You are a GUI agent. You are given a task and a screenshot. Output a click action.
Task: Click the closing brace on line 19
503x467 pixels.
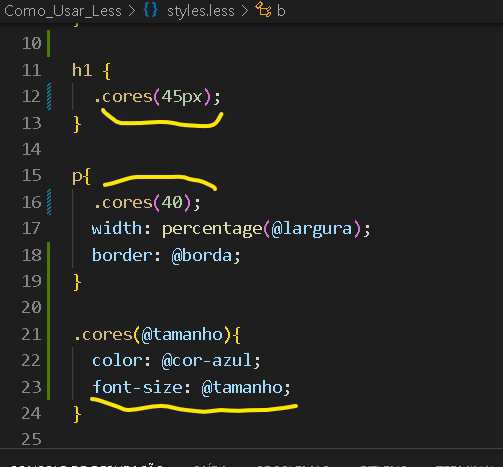(77, 282)
